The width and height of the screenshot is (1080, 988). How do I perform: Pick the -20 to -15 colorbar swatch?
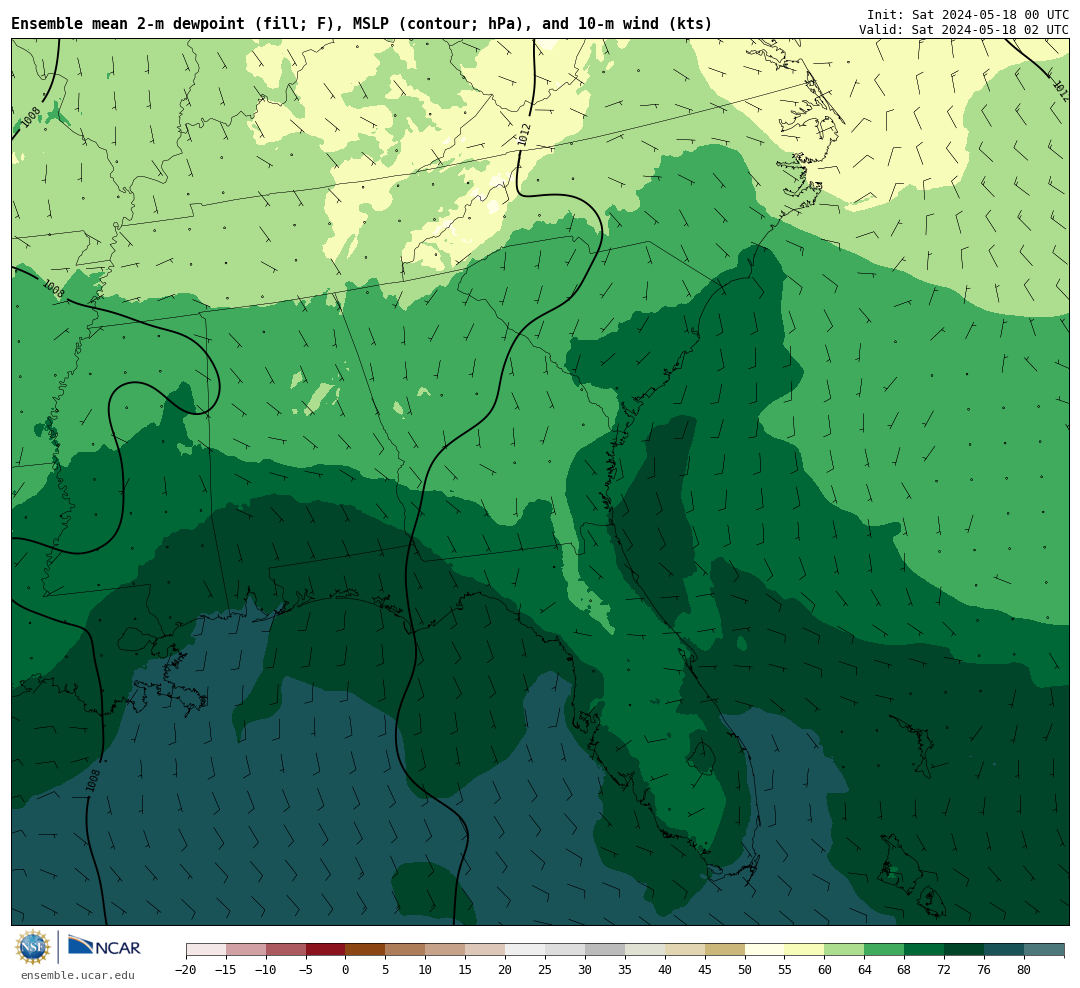[x=206, y=950]
